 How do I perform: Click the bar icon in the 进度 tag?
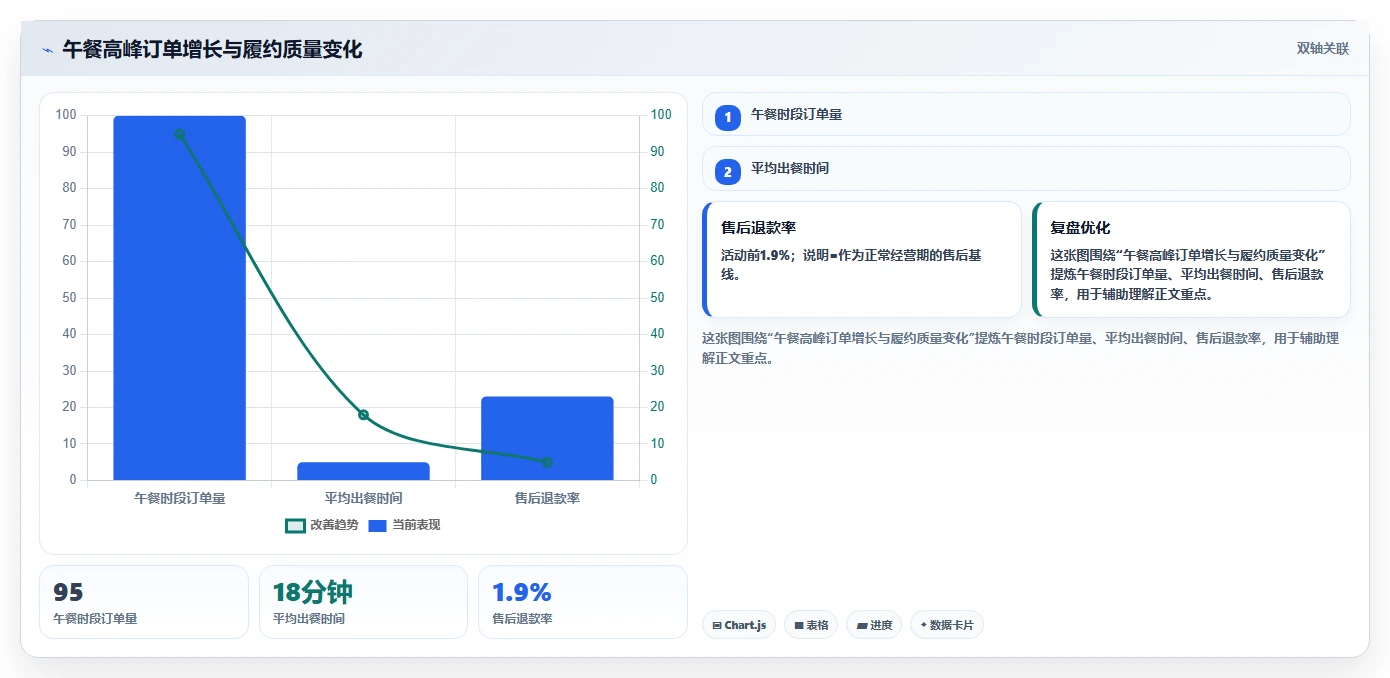pyautogui.click(x=862, y=626)
